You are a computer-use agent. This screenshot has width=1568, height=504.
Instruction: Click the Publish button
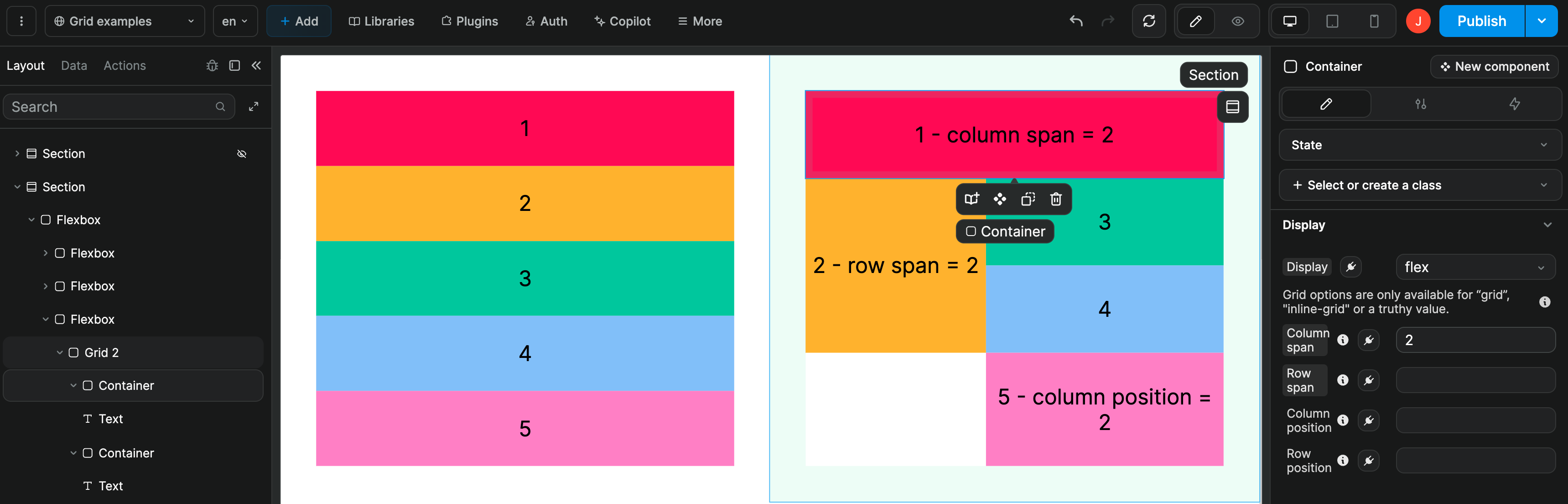click(1481, 21)
